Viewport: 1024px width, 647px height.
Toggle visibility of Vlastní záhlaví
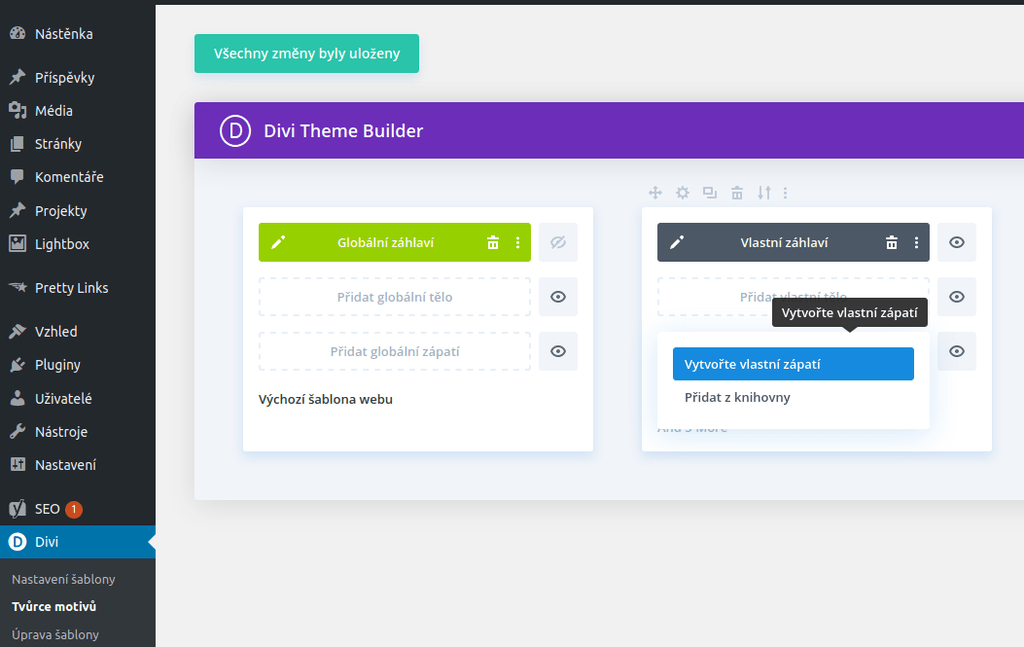957,242
